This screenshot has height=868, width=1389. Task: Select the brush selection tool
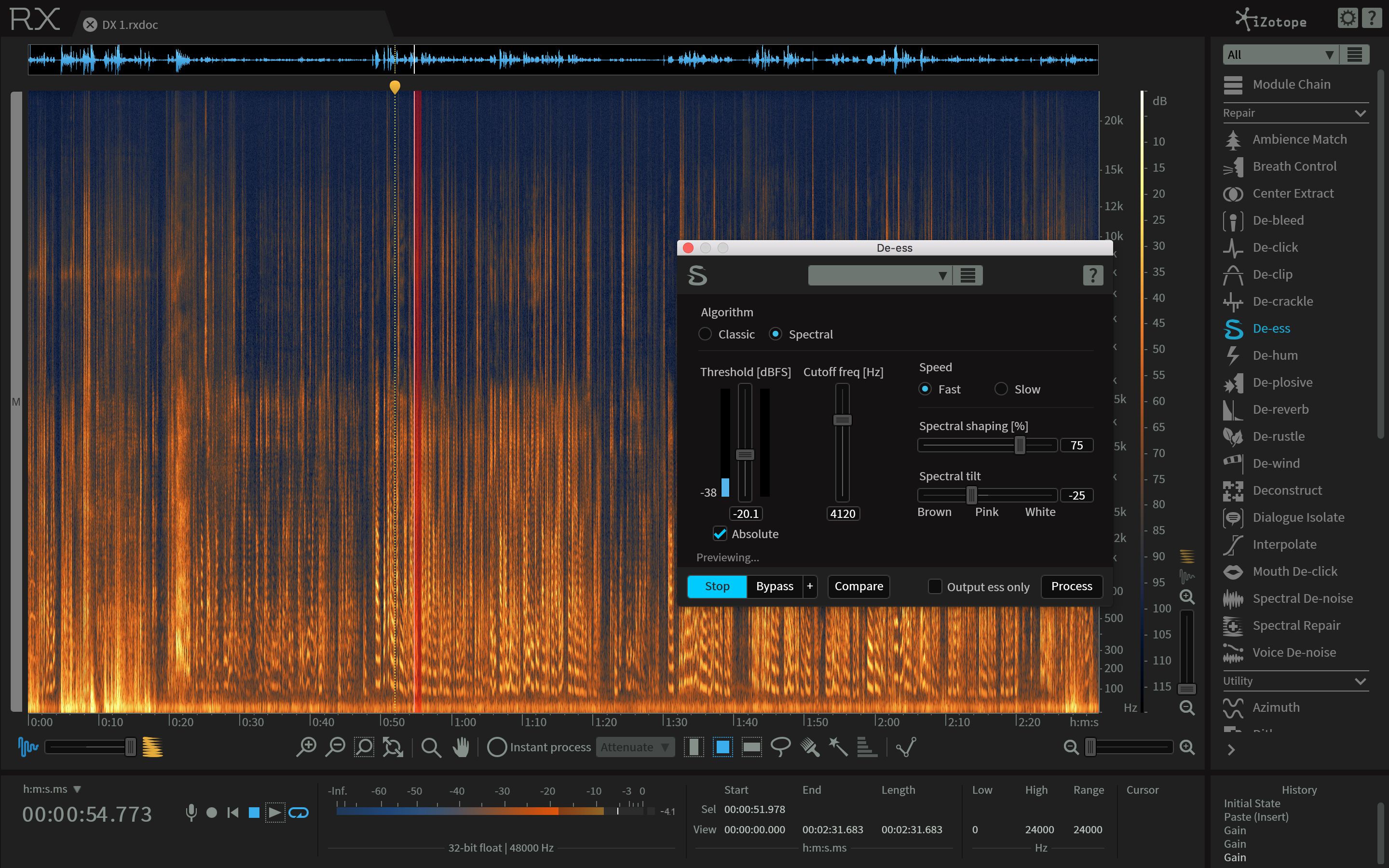coord(809,747)
